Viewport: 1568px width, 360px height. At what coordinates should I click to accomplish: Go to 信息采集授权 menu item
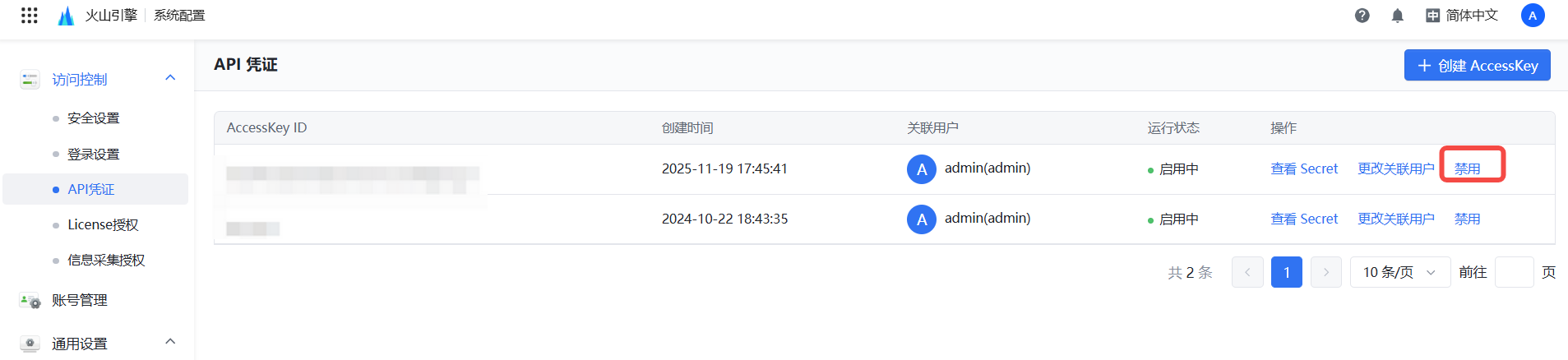(x=106, y=260)
